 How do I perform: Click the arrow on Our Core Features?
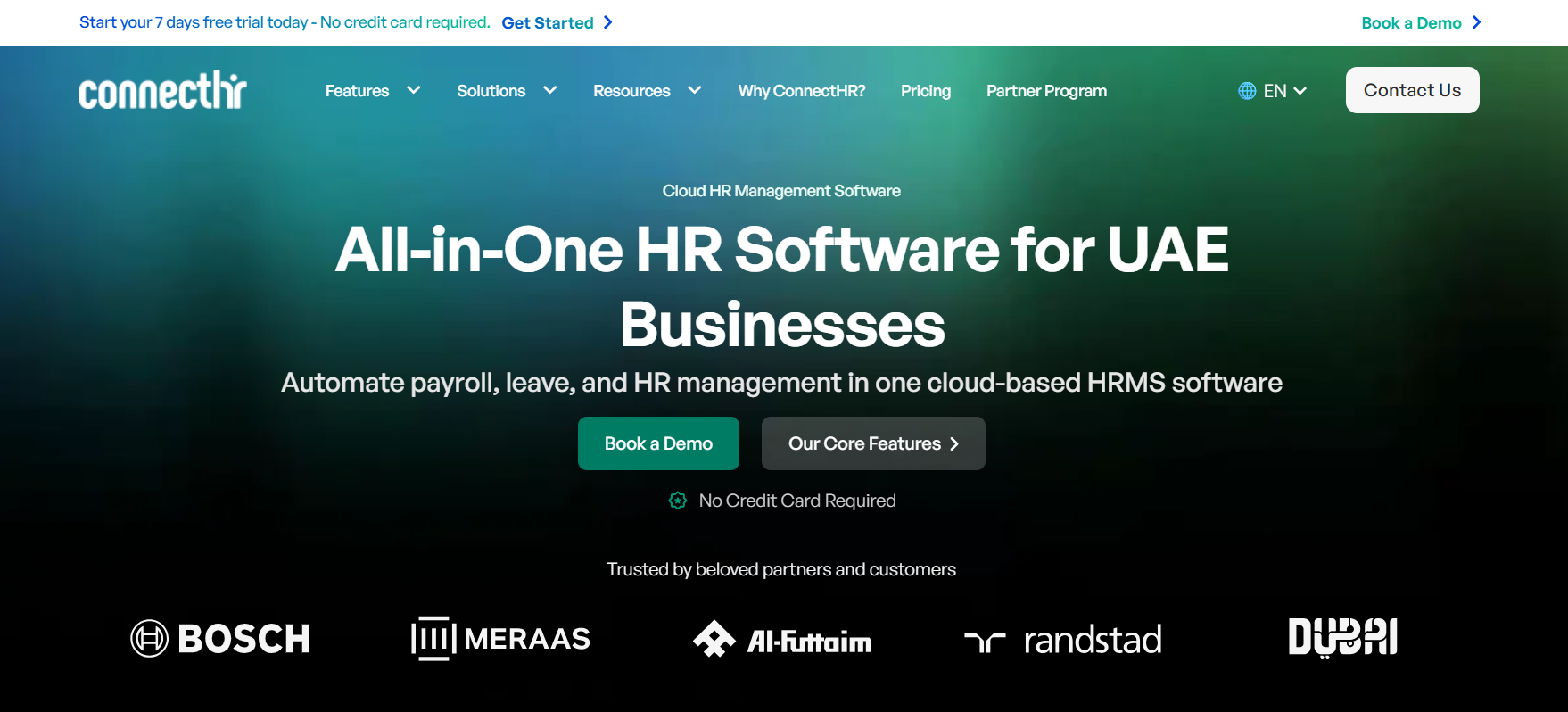(x=954, y=443)
